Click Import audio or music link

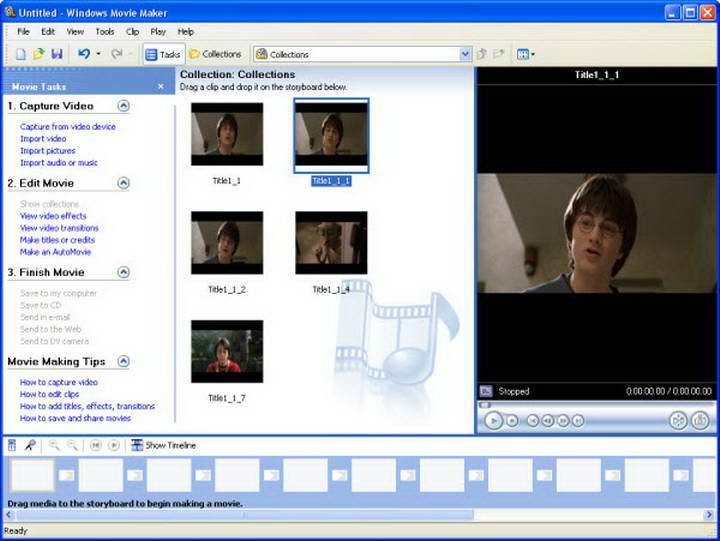[x=59, y=163]
